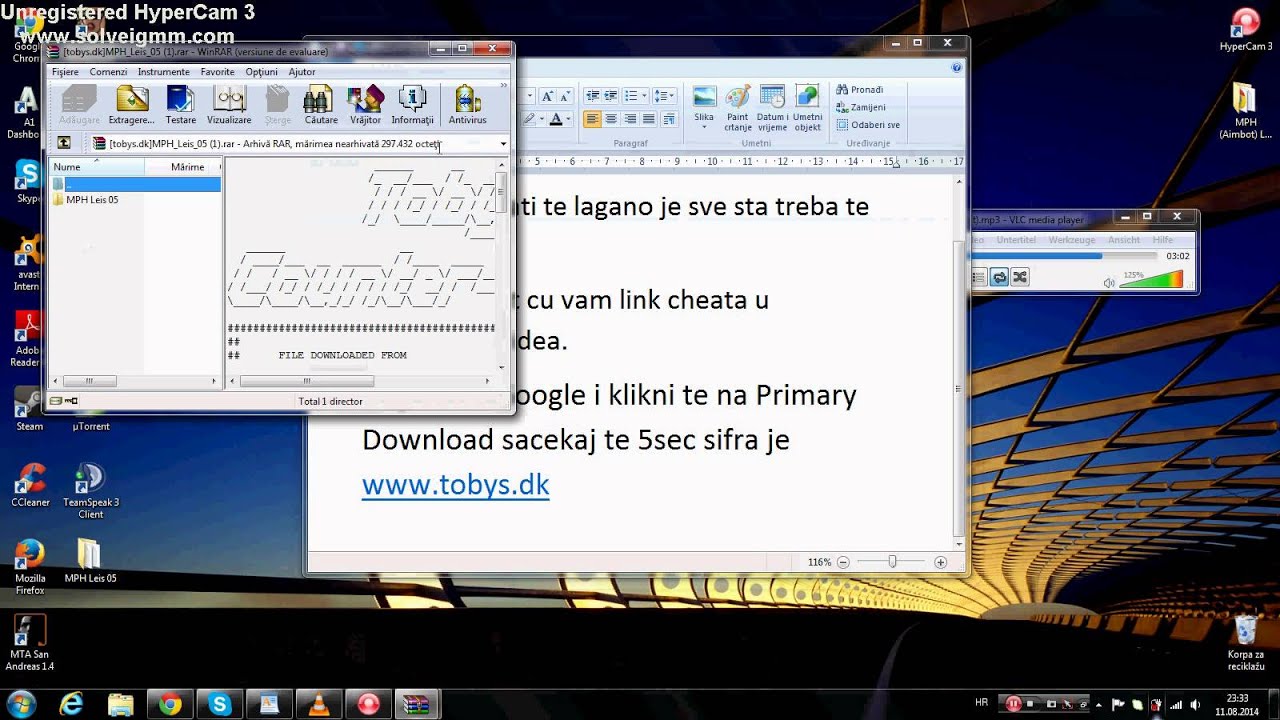Viewport: 1280px width, 720px height.
Task: Open the highlight color dropdown arrow
Action: coord(542,119)
